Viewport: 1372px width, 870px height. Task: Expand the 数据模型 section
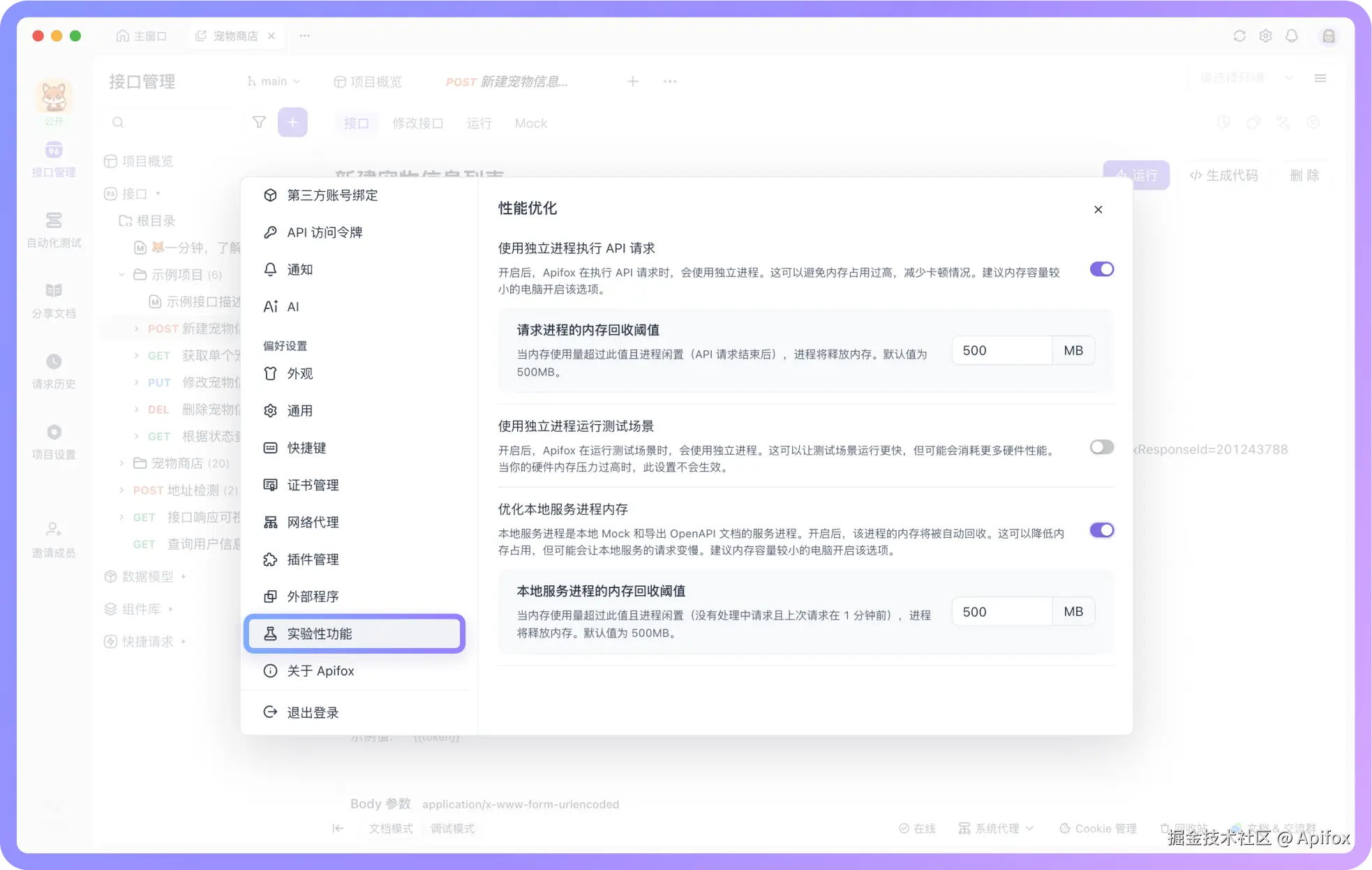coord(184,576)
